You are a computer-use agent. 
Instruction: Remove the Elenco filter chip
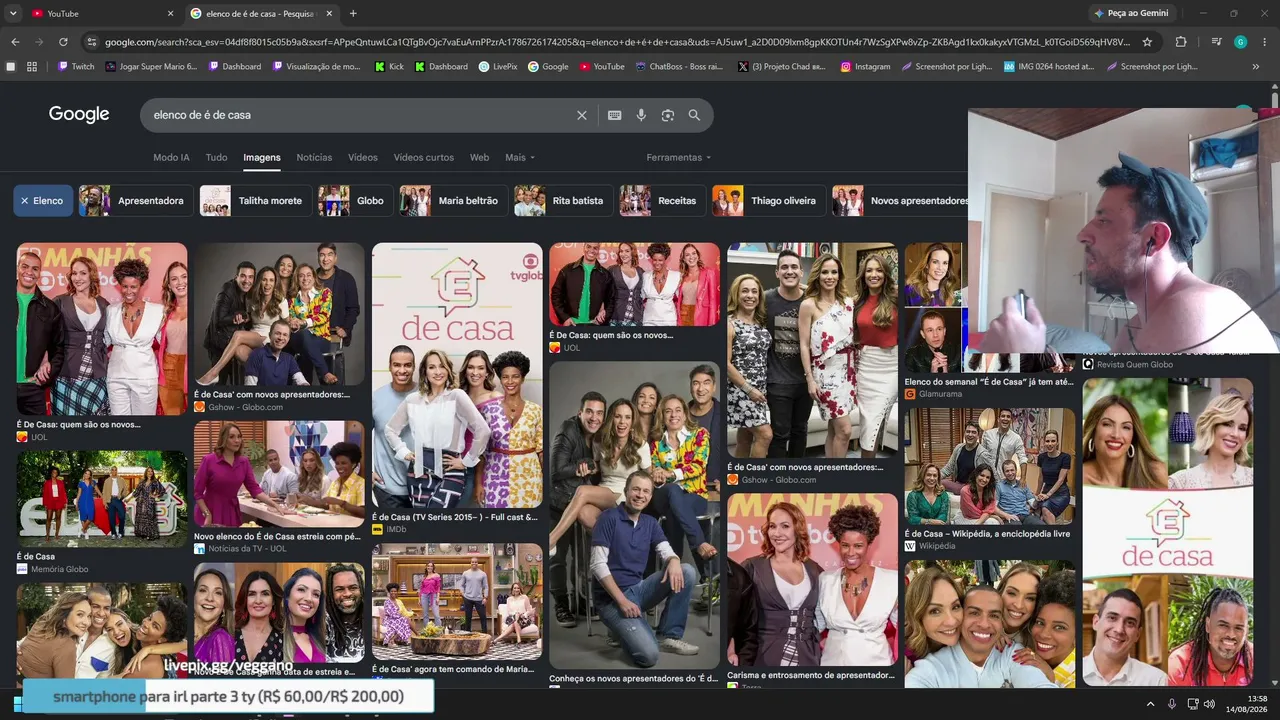(x=43, y=201)
